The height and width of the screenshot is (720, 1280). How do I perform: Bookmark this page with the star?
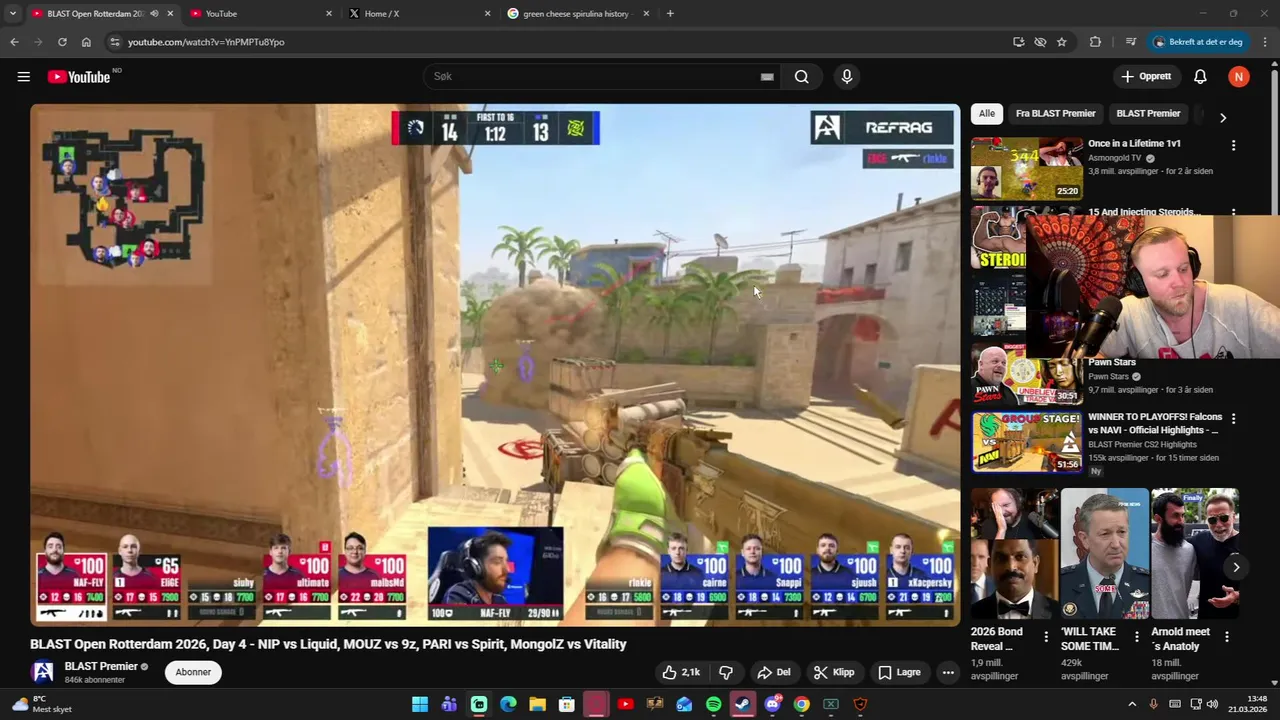pos(1062,42)
